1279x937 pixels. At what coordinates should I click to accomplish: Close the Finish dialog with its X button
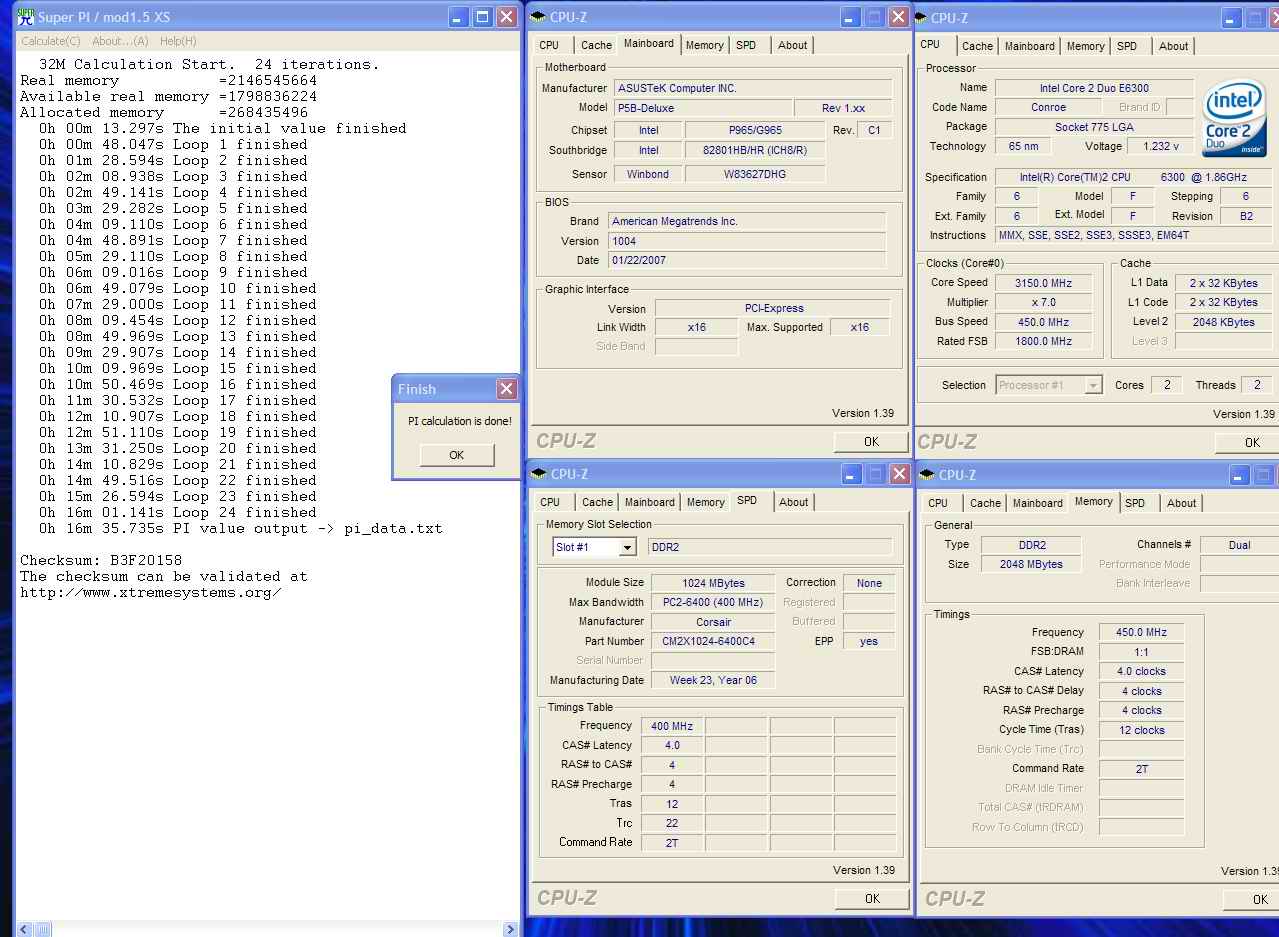click(x=506, y=389)
